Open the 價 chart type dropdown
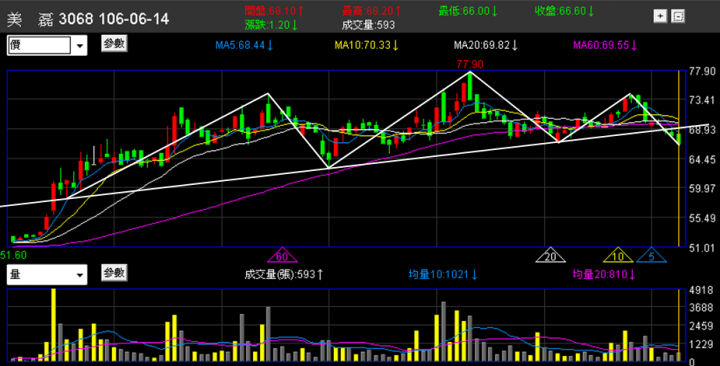 [x=47, y=45]
